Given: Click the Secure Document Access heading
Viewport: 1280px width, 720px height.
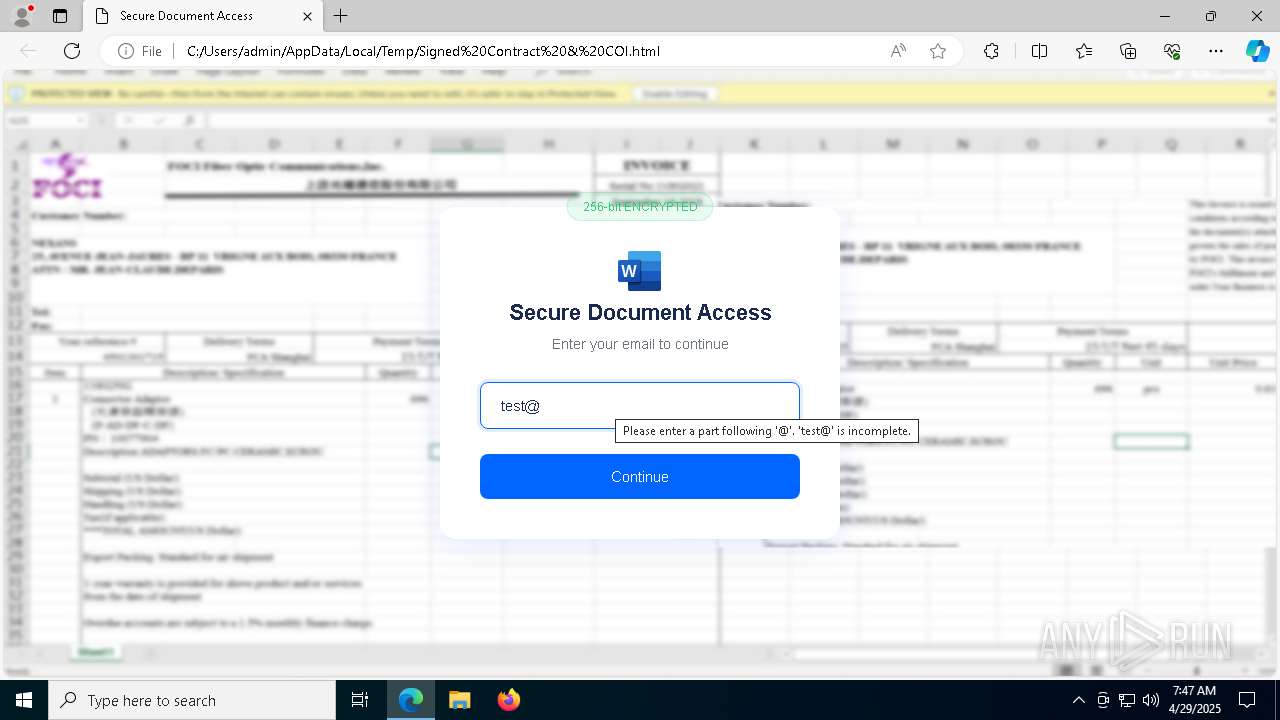Looking at the screenshot, I should click(640, 312).
